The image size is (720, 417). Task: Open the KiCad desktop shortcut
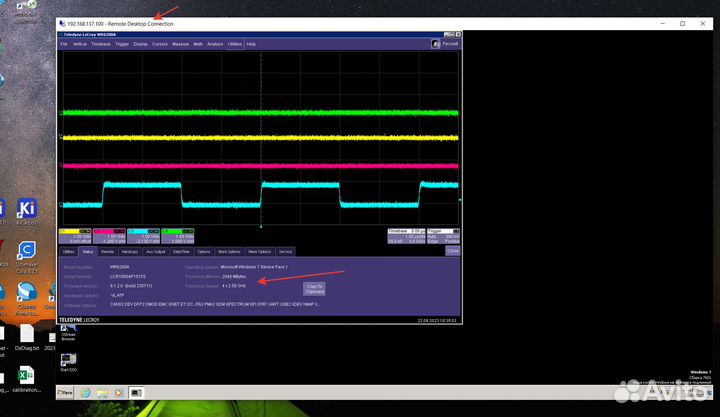click(27, 212)
